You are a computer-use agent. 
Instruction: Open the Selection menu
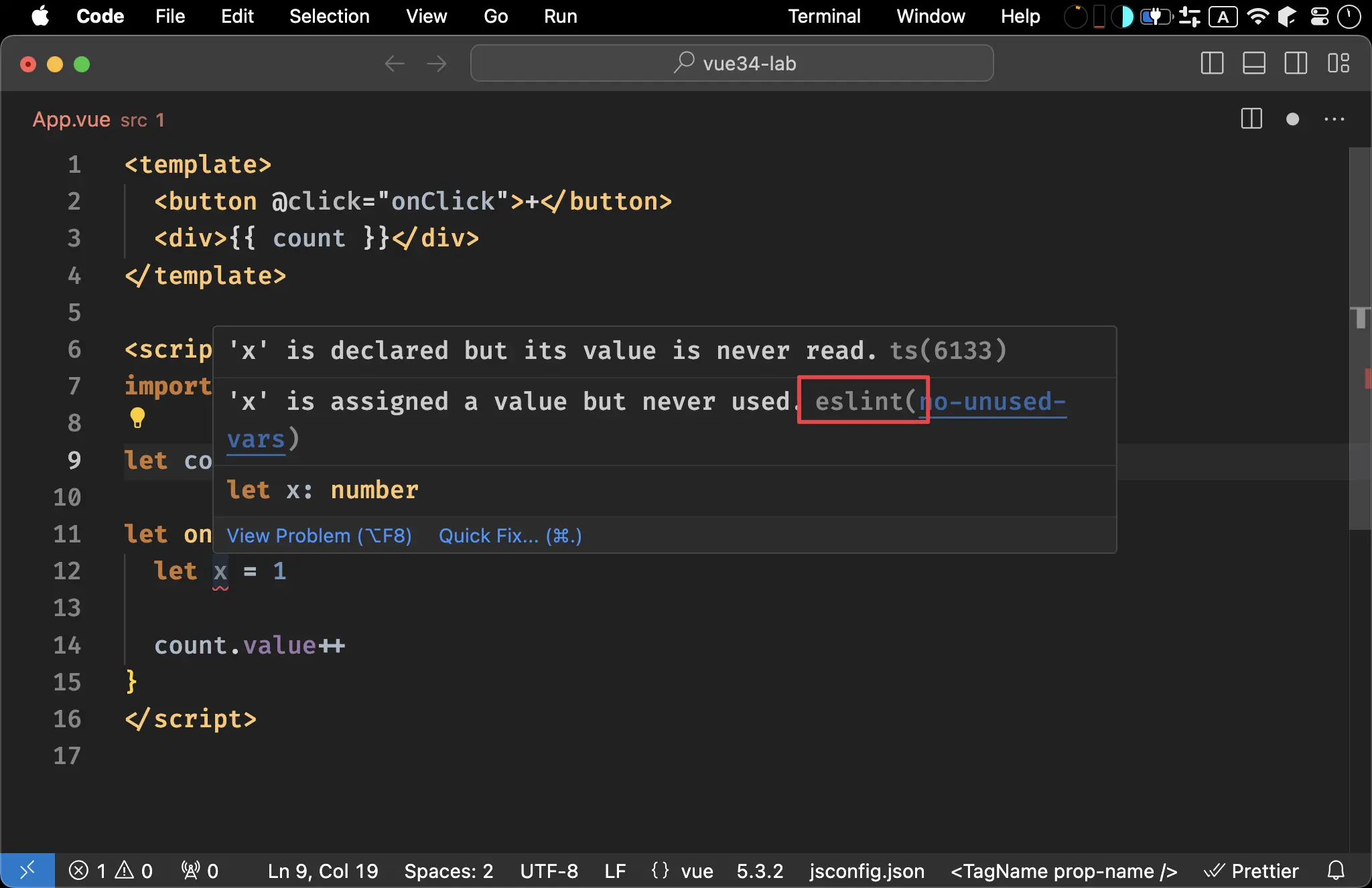pyautogui.click(x=329, y=16)
